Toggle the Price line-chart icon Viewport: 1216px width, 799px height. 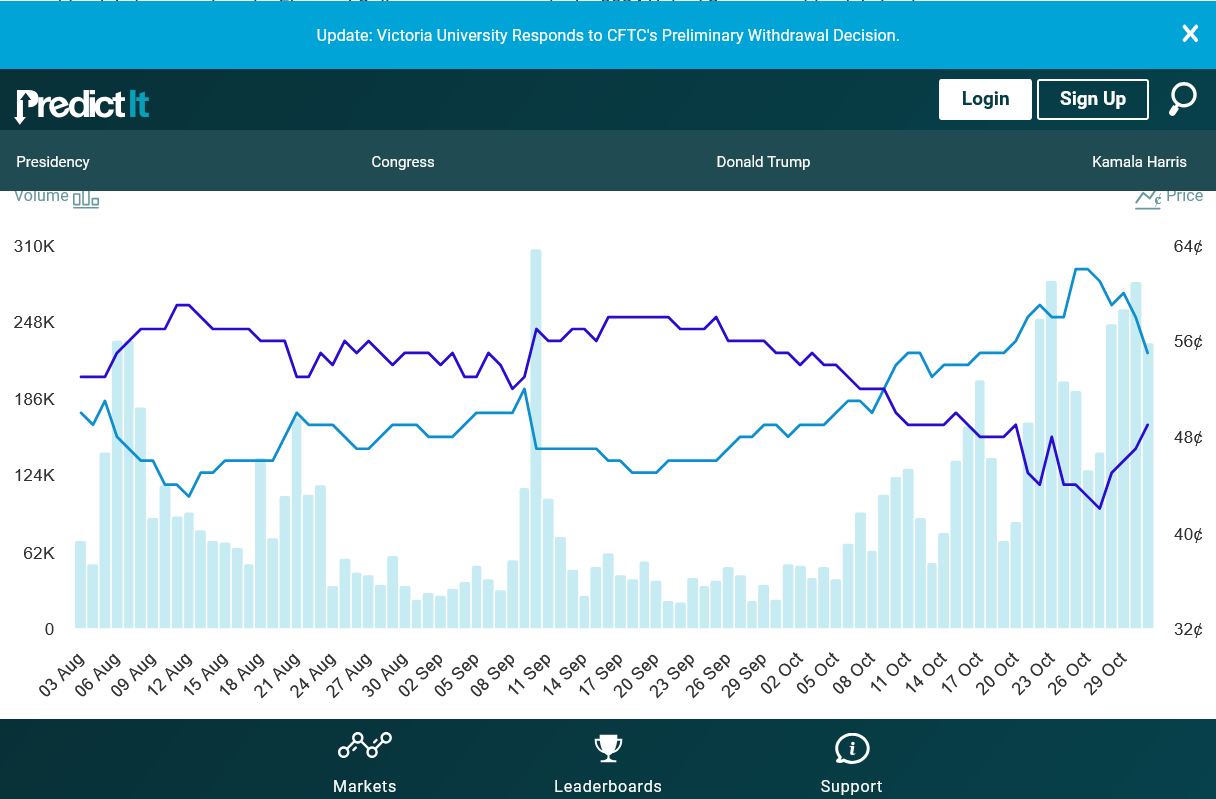(x=1148, y=198)
